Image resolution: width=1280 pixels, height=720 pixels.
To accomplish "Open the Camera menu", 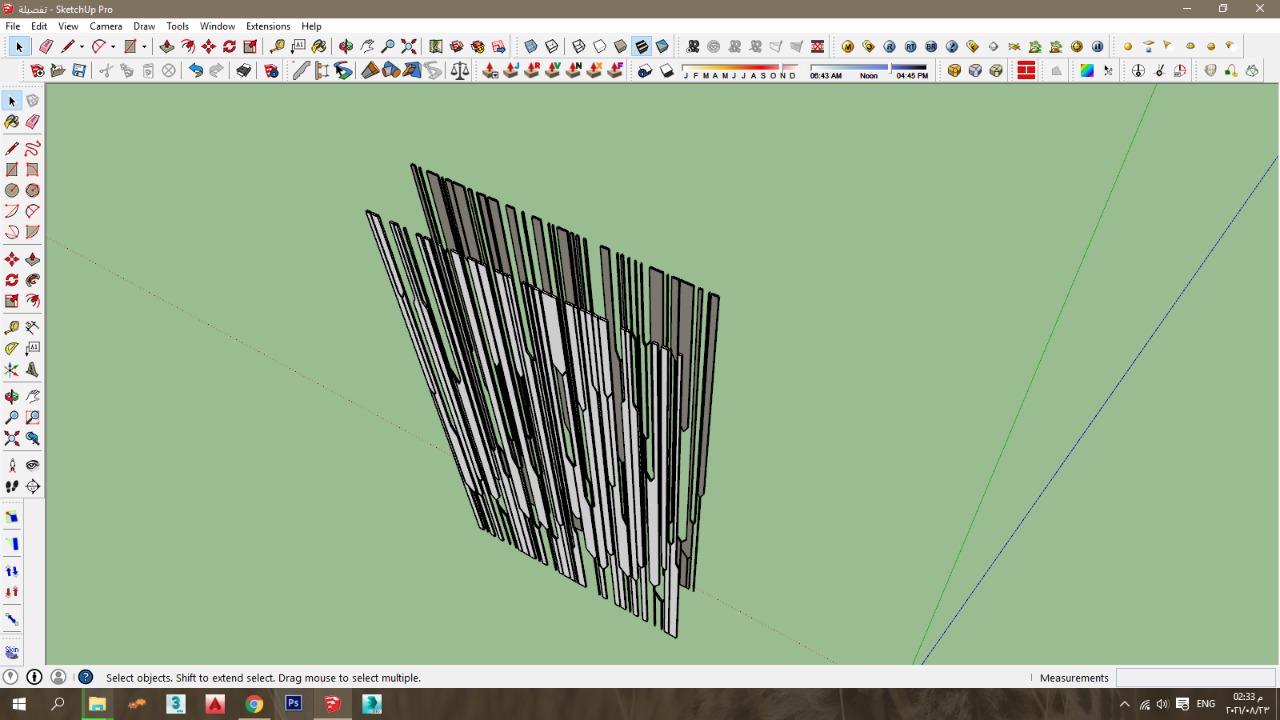I will coord(106,26).
